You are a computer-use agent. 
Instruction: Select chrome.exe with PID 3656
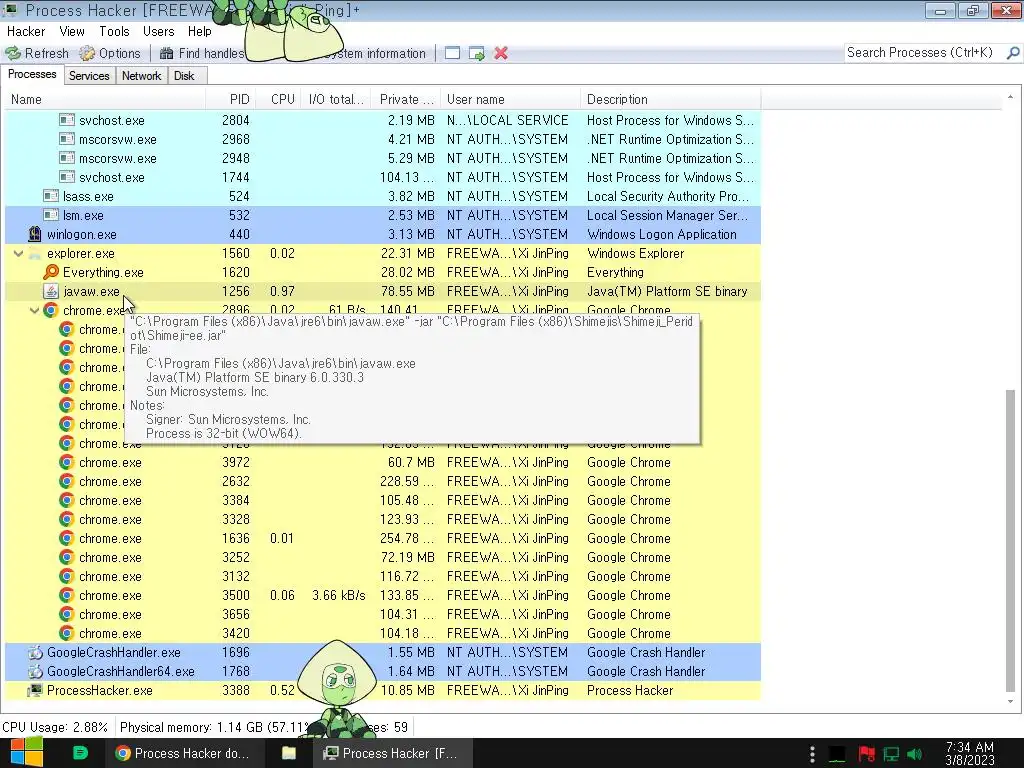383,615
